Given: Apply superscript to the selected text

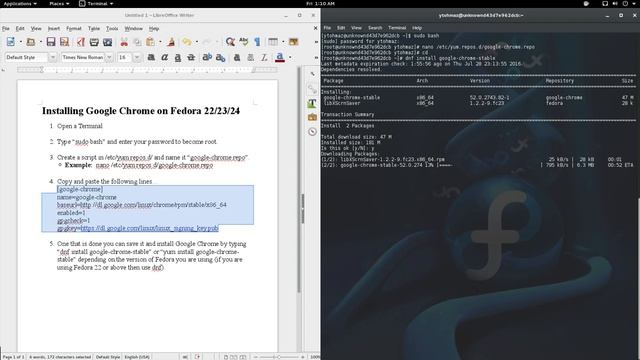Looking at the screenshot, I should (x=207, y=57).
